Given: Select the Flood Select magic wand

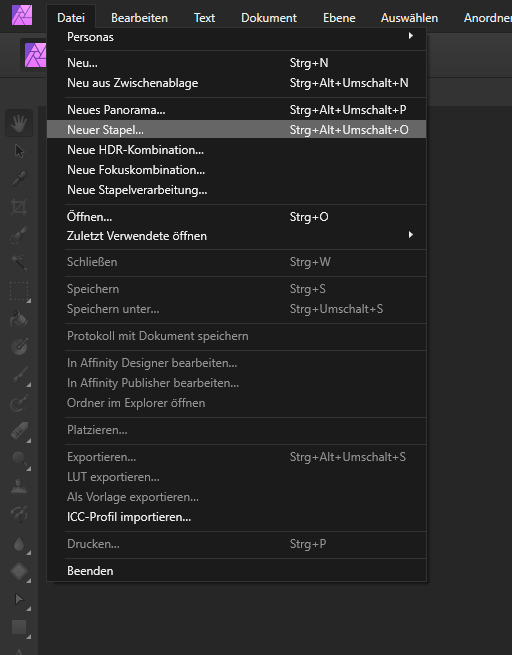Looking at the screenshot, I should click(19, 262).
